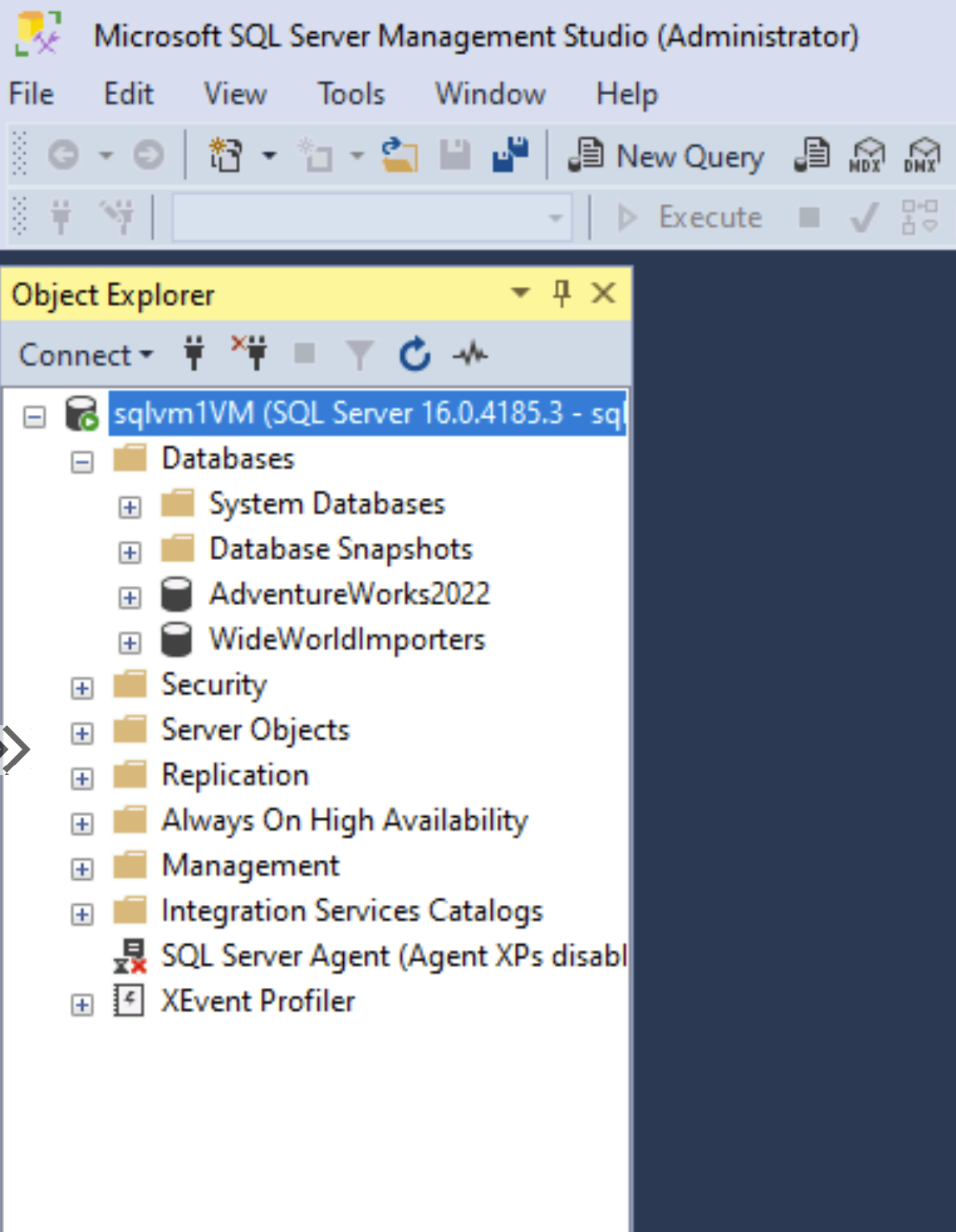Click the Open File folder icon

(x=399, y=155)
